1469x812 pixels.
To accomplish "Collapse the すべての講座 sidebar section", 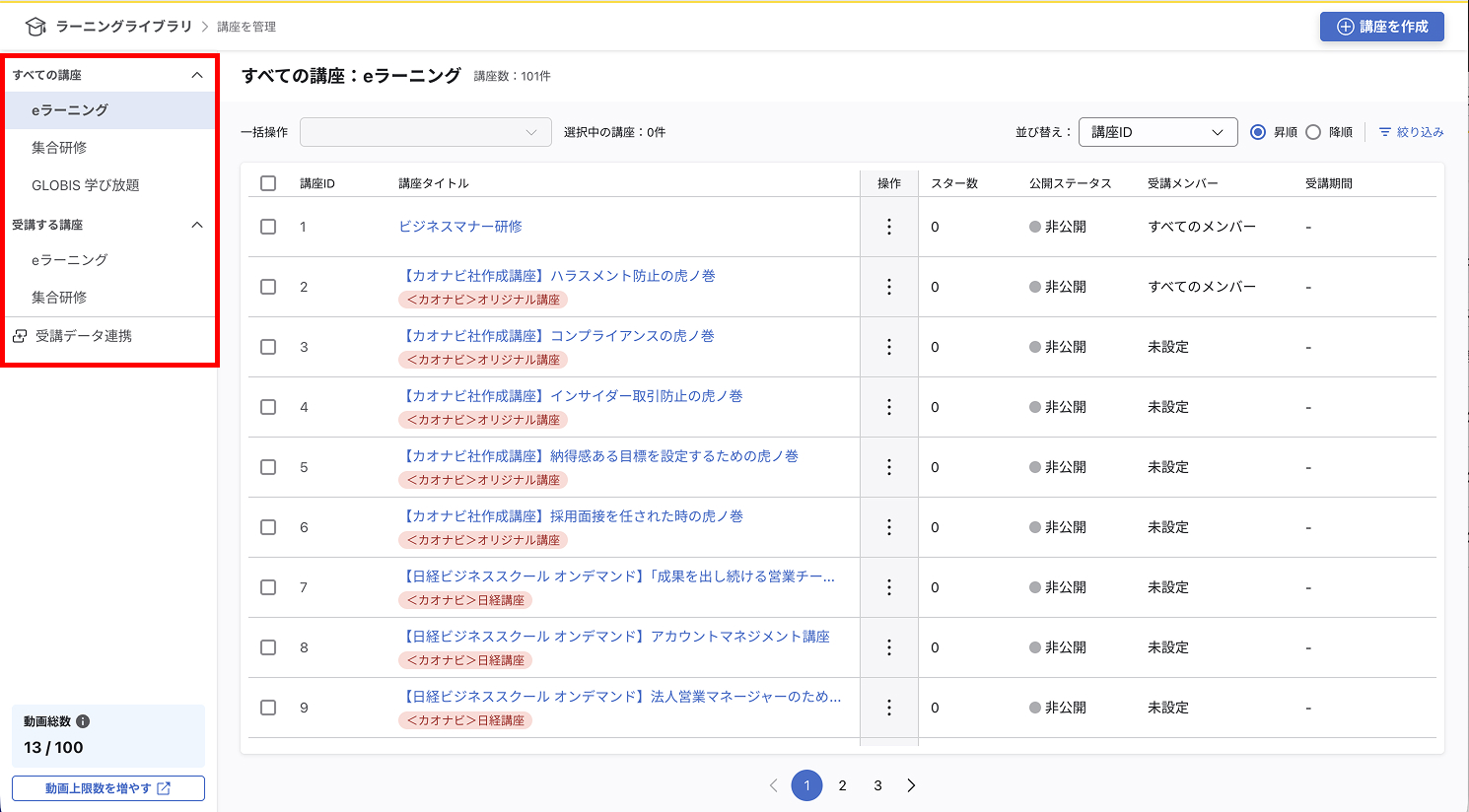I will 197,75.
